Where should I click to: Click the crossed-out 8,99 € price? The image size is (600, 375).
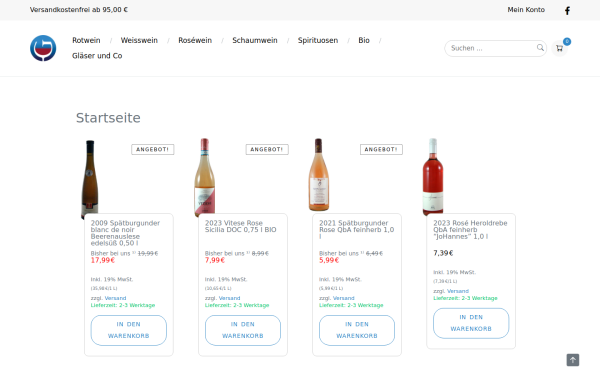tap(260, 253)
